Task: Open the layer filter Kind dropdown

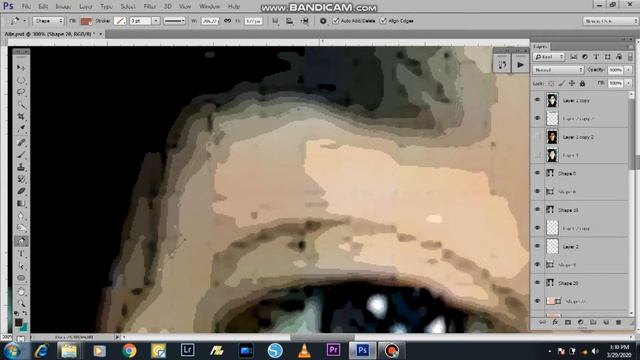Action: pos(549,57)
